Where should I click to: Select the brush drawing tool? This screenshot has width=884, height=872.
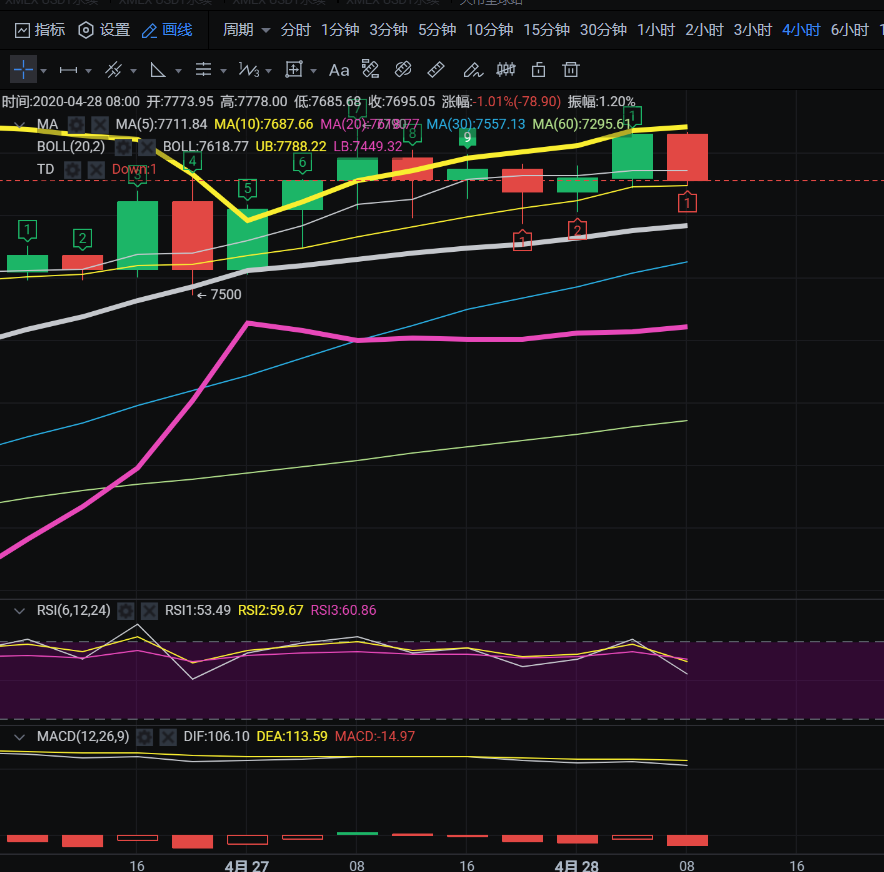(472, 70)
